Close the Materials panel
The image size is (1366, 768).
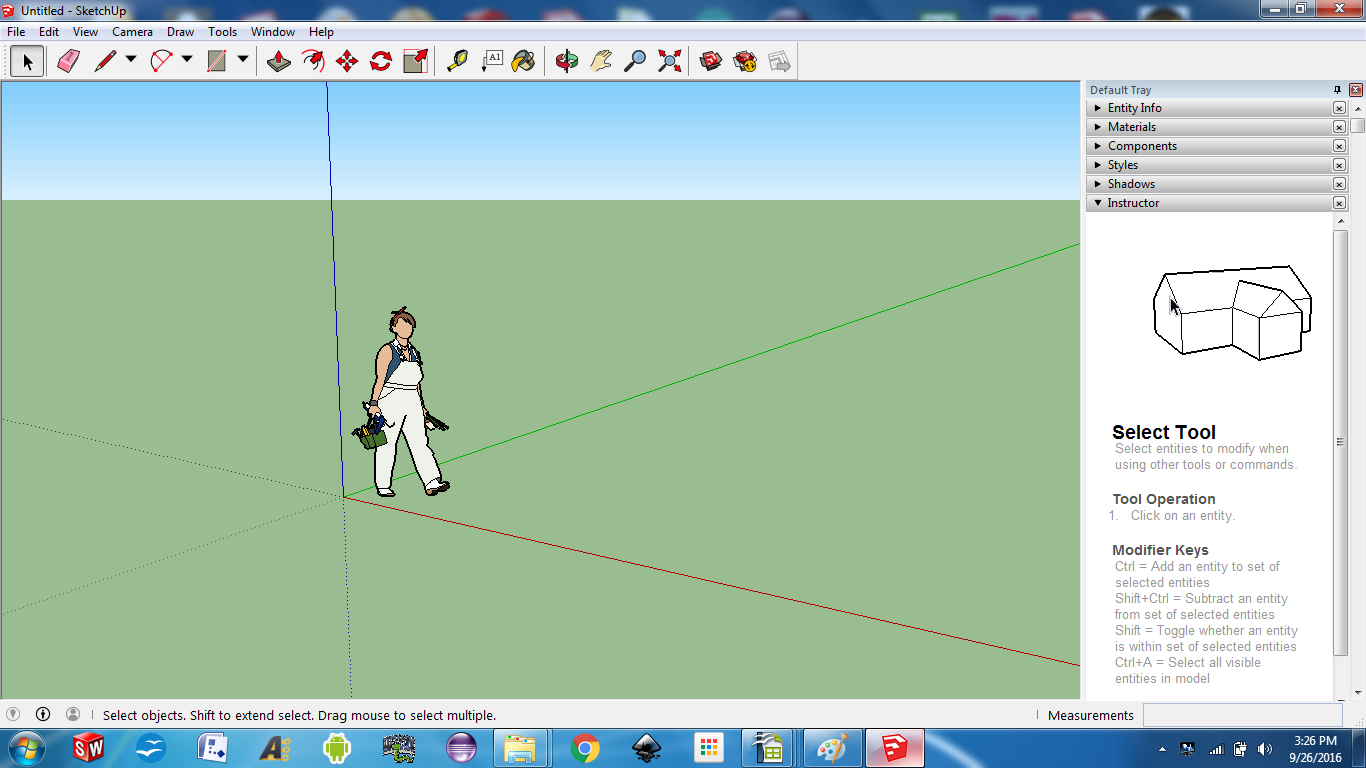[1339, 127]
